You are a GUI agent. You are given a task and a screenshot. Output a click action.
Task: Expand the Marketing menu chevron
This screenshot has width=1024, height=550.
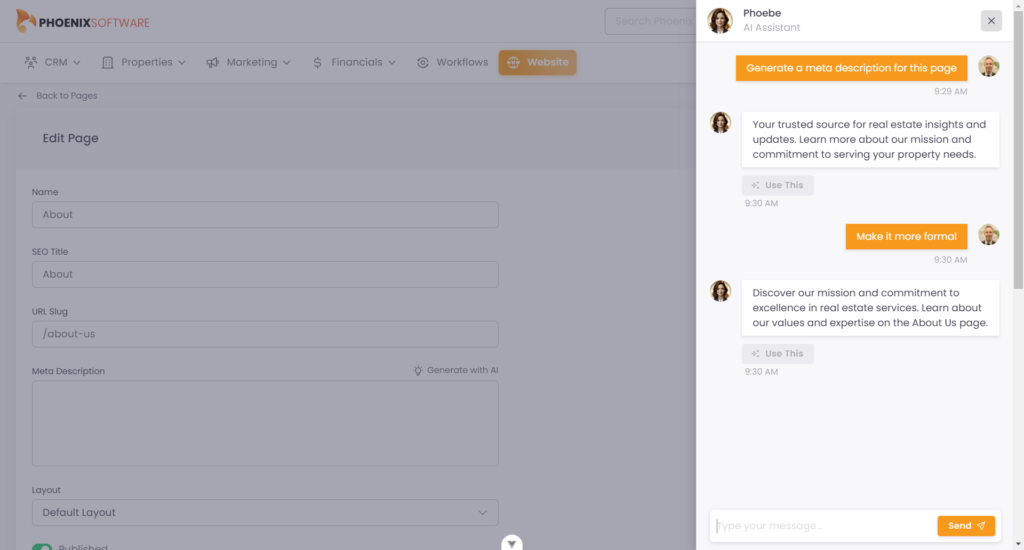coord(286,63)
